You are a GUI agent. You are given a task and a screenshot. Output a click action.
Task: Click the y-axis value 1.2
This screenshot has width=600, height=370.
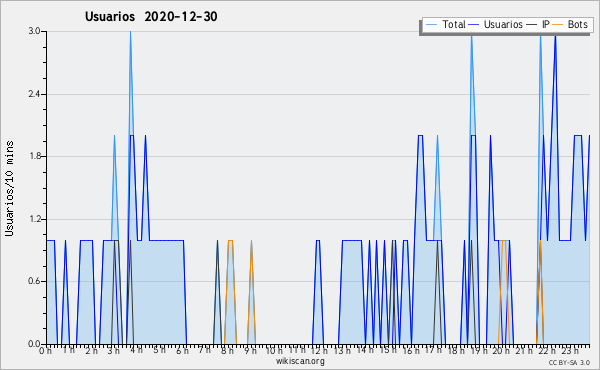[x=34, y=219]
